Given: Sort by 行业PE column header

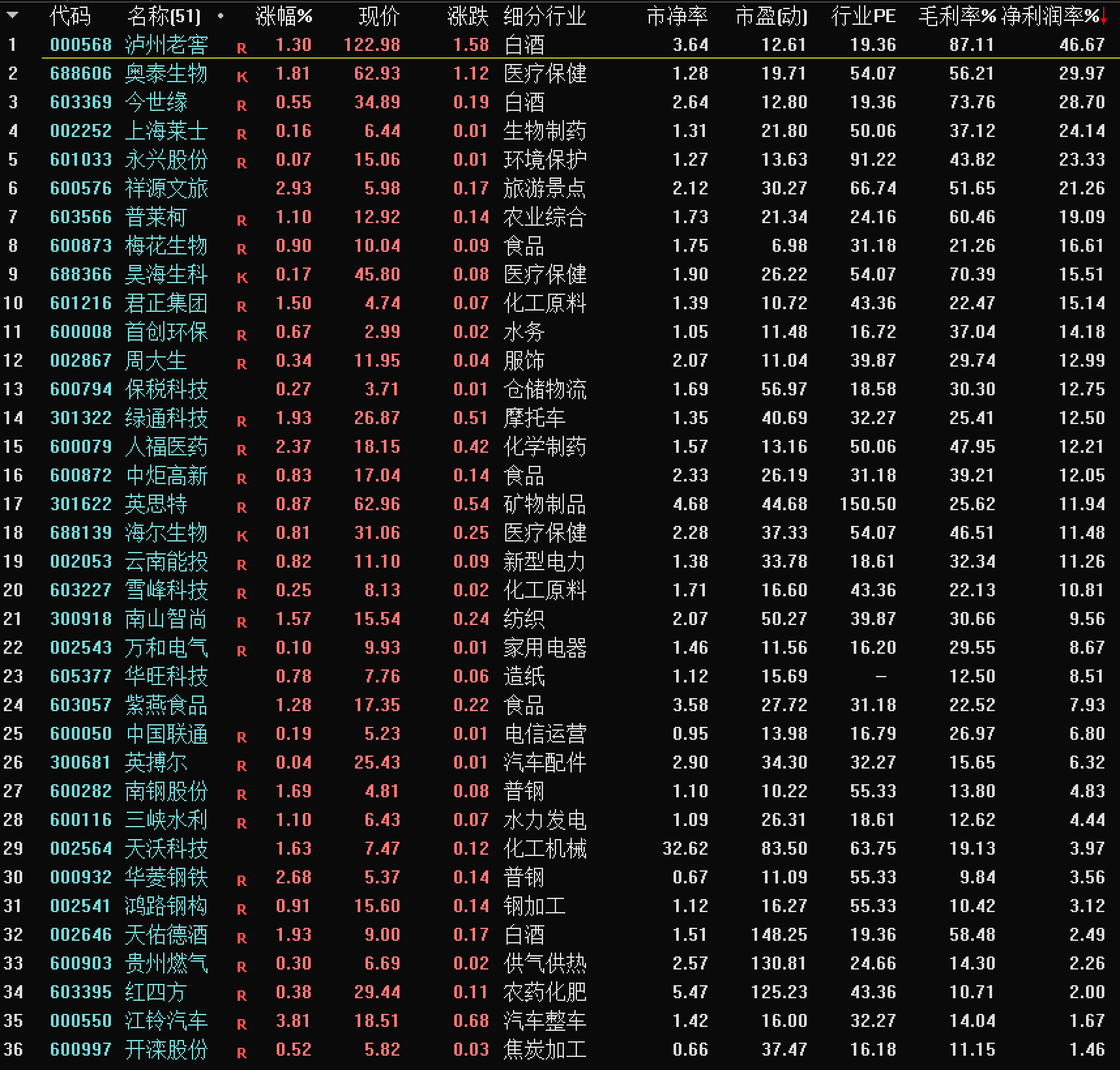Looking at the screenshot, I should point(863,16).
